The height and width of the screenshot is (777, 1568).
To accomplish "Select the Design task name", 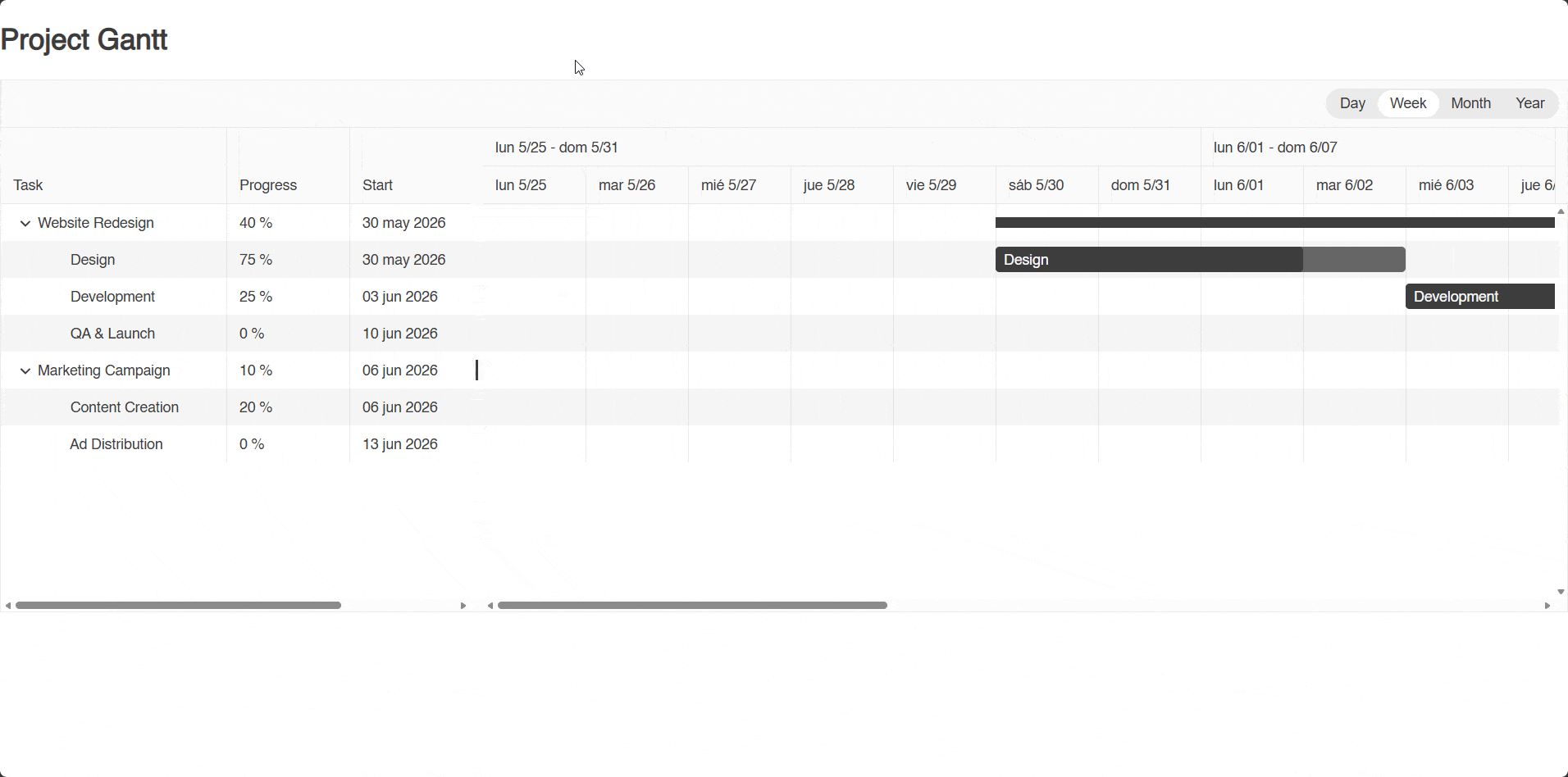I will 93,260.
